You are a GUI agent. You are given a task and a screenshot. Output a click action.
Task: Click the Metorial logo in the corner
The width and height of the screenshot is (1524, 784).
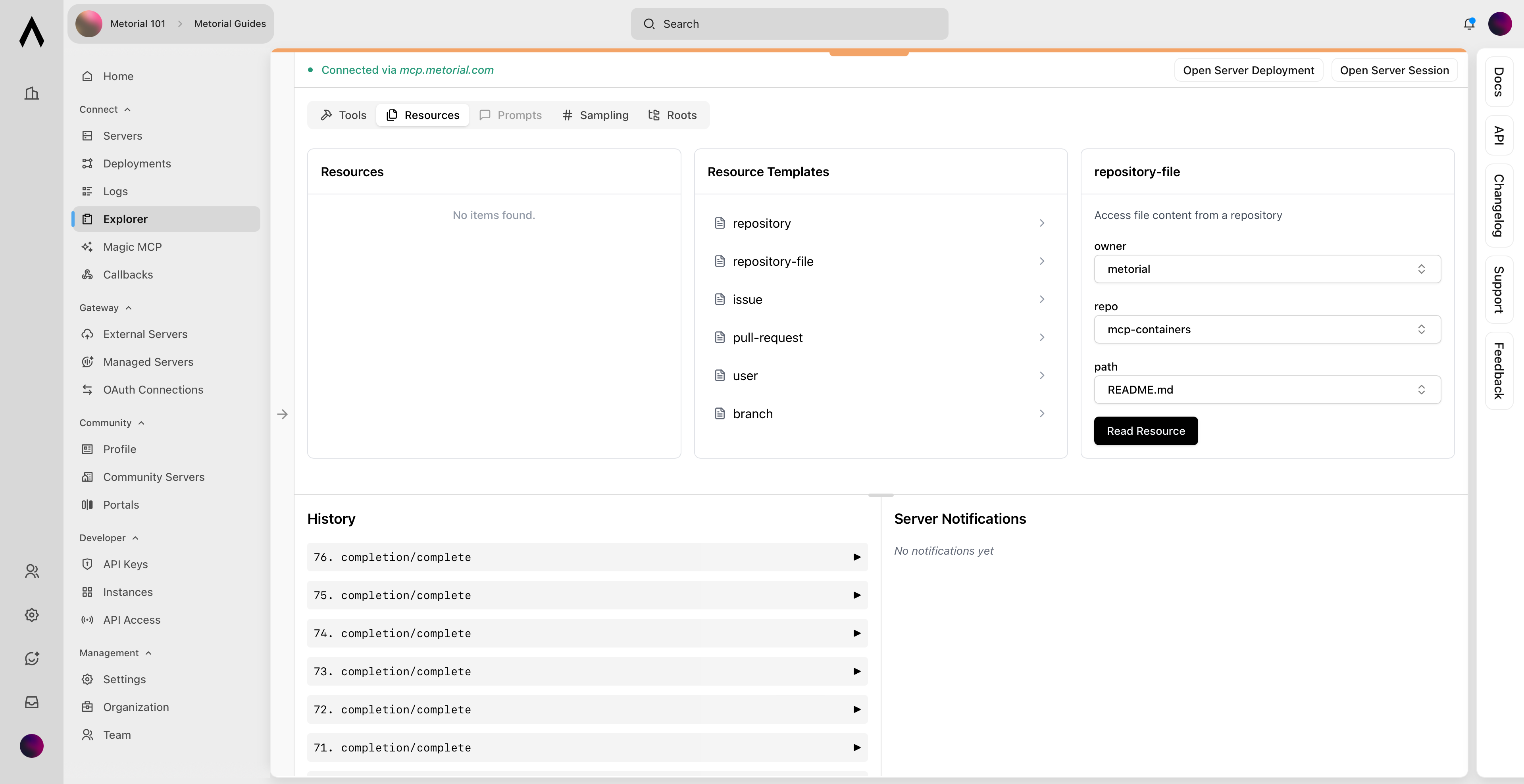(31, 33)
